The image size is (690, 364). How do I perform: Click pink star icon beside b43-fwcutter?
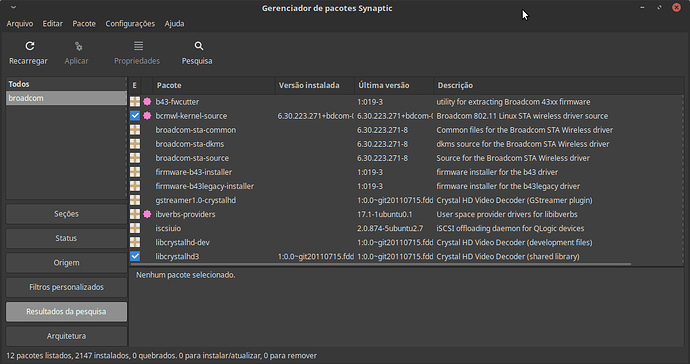coord(147,102)
